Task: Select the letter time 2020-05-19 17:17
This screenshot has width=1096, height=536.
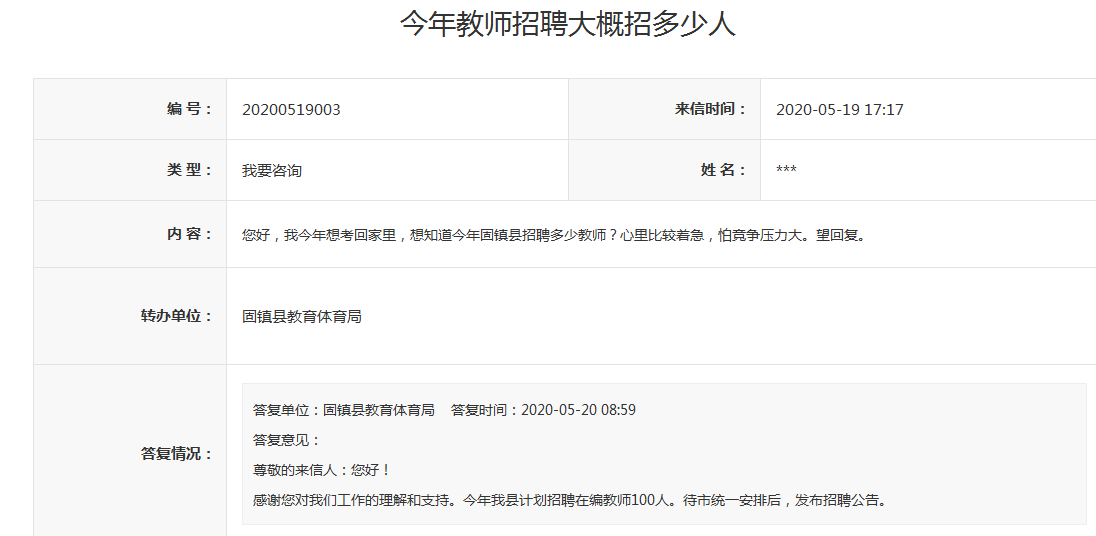Action: [x=839, y=110]
